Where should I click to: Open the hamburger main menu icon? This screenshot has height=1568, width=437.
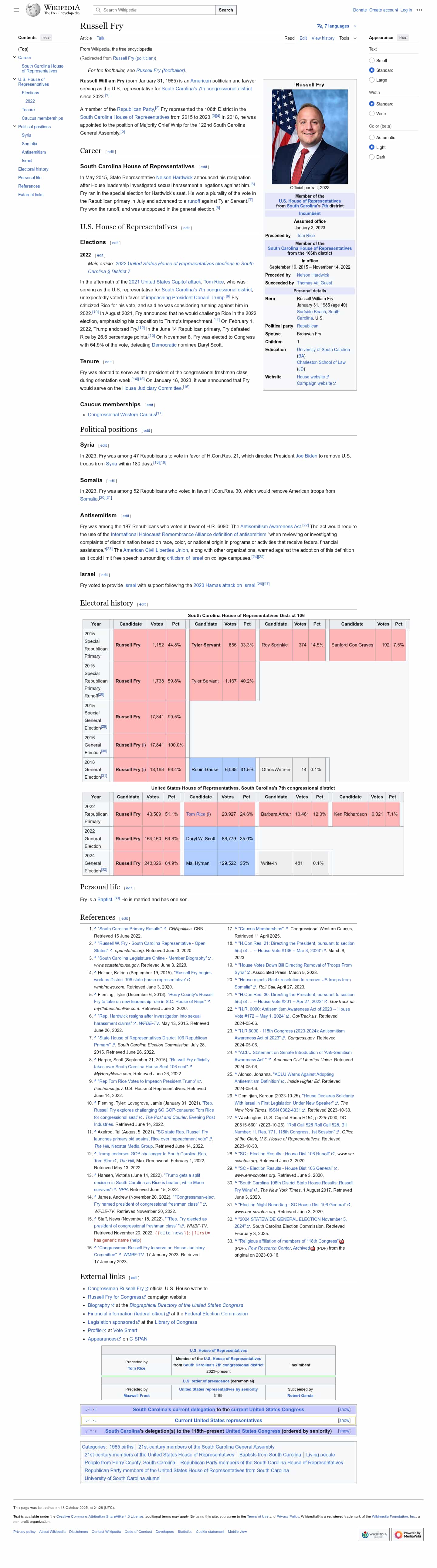[x=16, y=10]
